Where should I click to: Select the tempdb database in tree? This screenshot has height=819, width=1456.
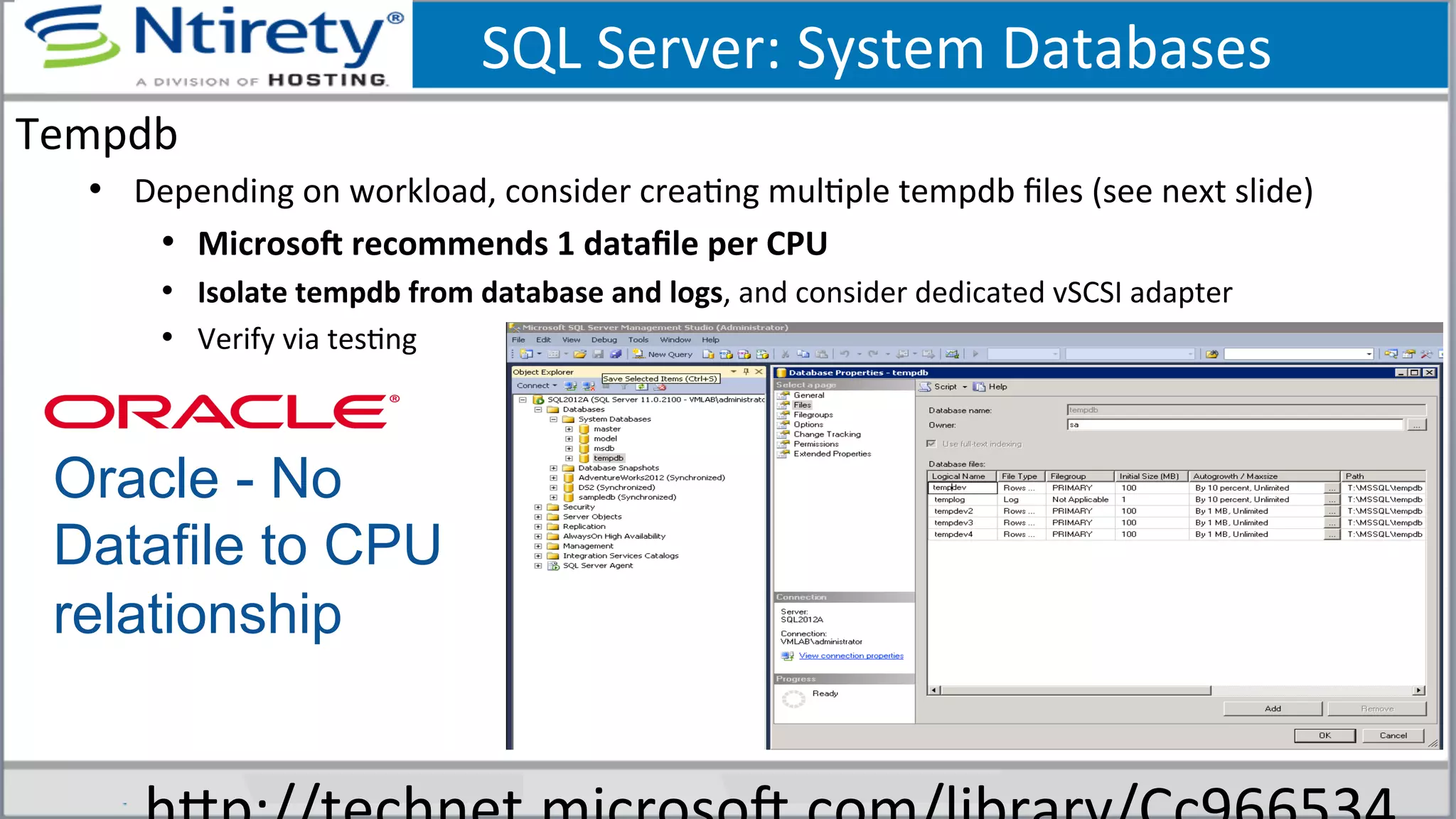point(609,459)
